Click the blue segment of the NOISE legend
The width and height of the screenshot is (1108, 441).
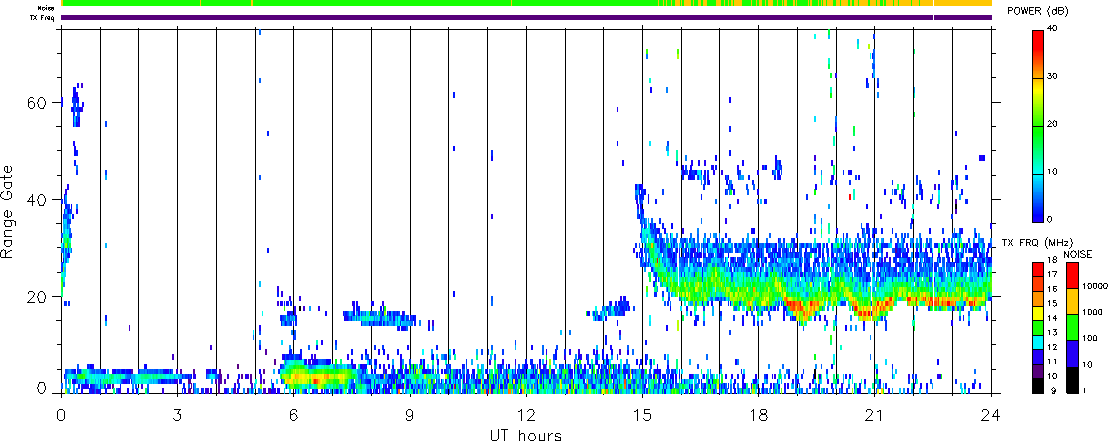[1073, 353]
